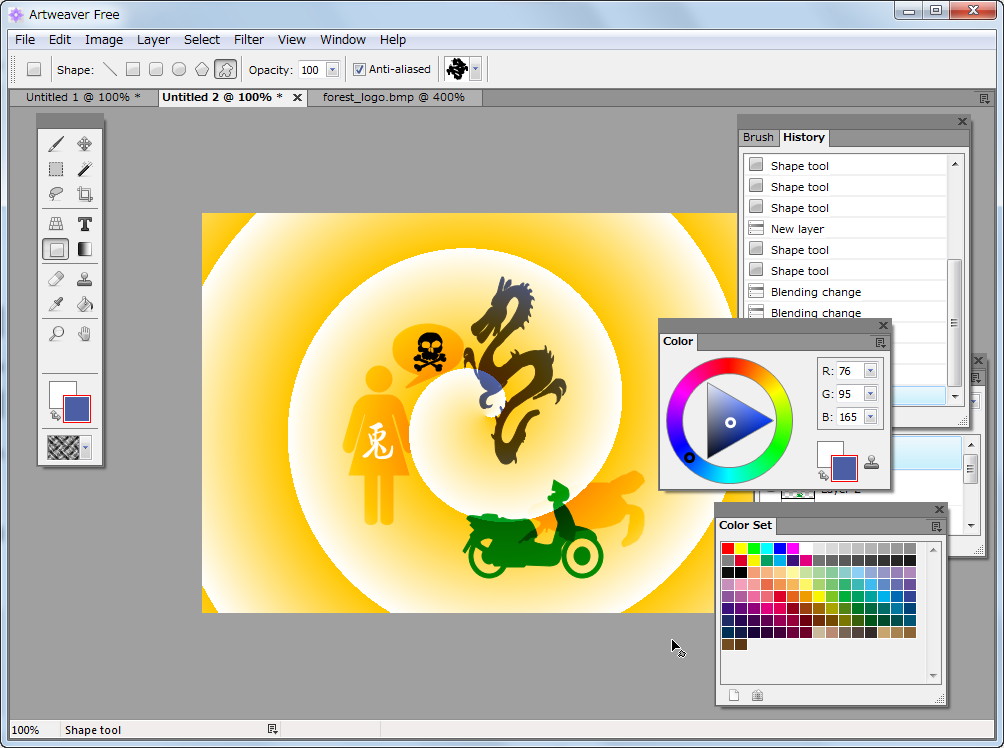Image resolution: width=1004 pixels, height=748 pixels.
Task: Open the Window menu
Action: coord(343,40)
